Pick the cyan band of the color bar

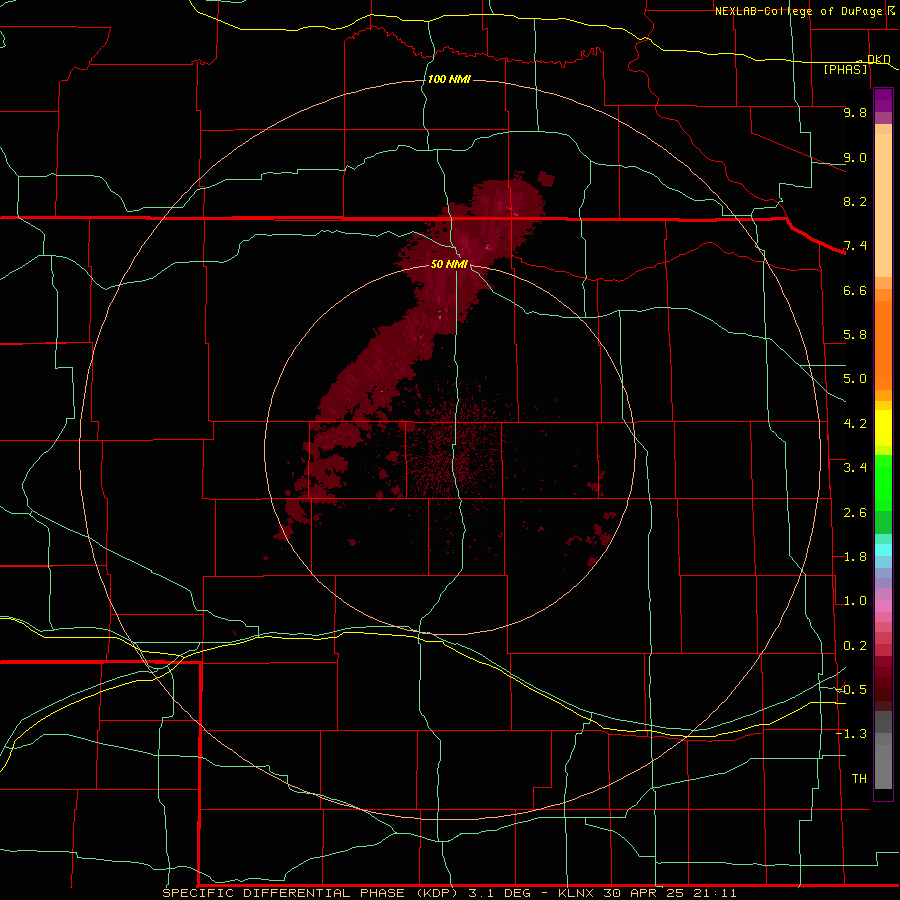pos(883,550)
